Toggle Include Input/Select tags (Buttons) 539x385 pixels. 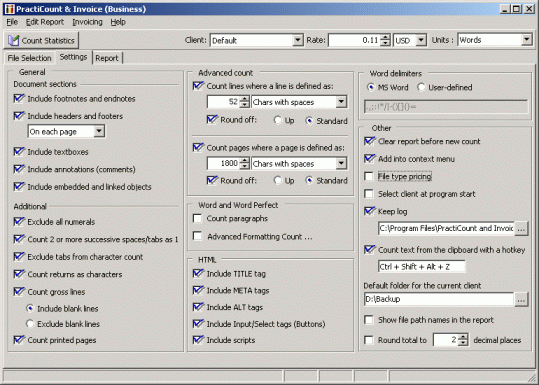pyautogui.click(x=198, y=324)
